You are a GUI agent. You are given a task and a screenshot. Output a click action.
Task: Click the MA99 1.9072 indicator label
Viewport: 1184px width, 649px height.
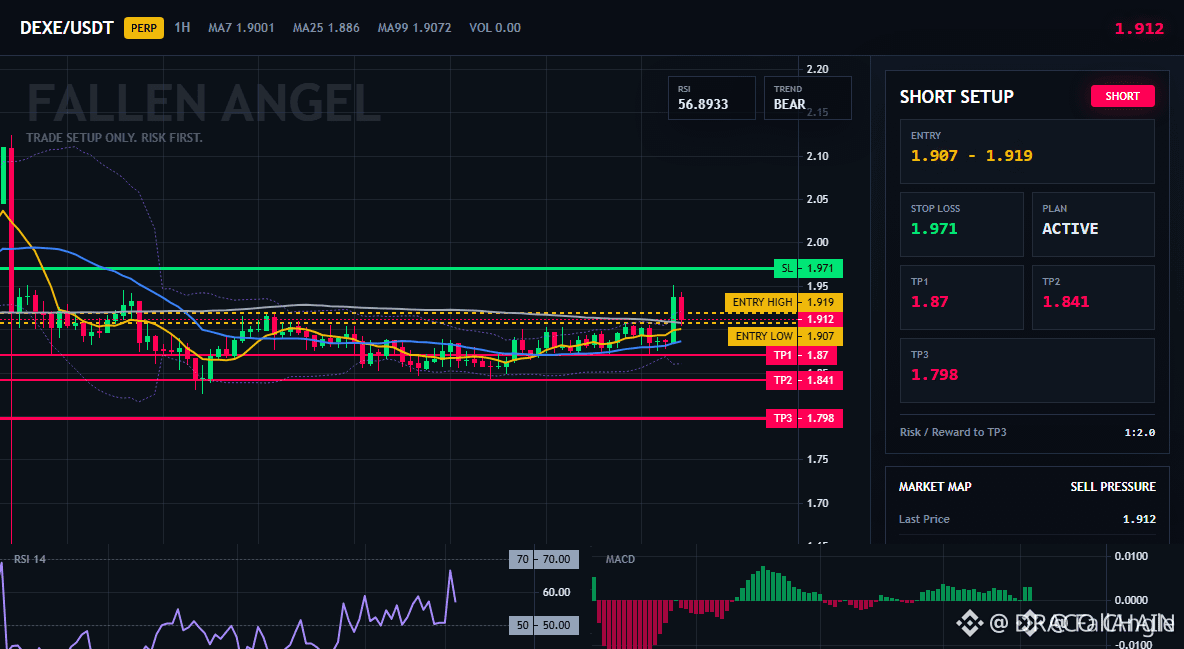(415, 28)
